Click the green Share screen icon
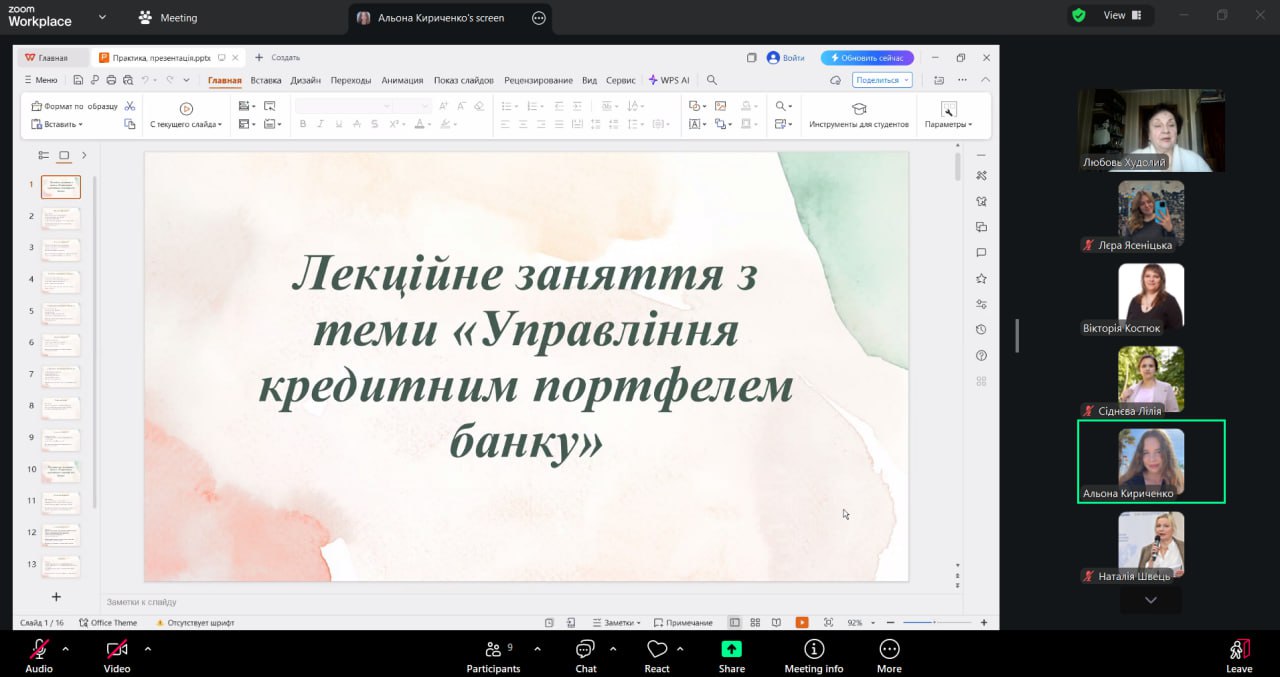This screenshot has height=677, width=1280. tap(731, 649)
